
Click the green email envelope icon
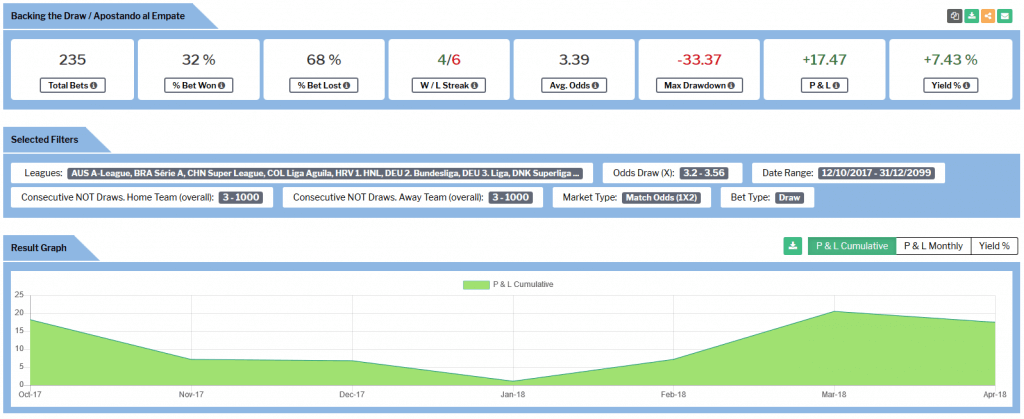point(1004,16)
